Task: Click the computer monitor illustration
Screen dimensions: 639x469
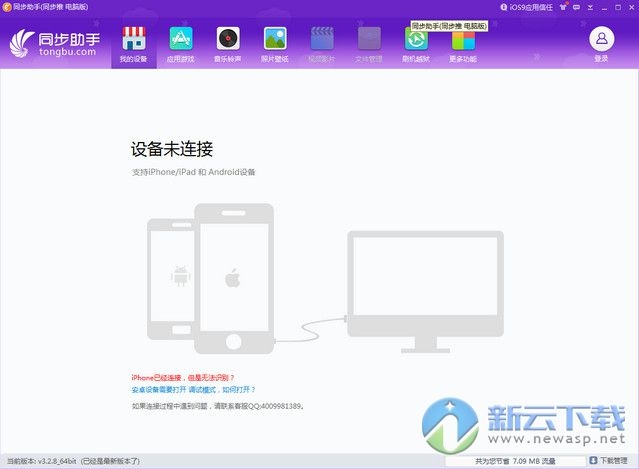Action: (x=425, y=291)
